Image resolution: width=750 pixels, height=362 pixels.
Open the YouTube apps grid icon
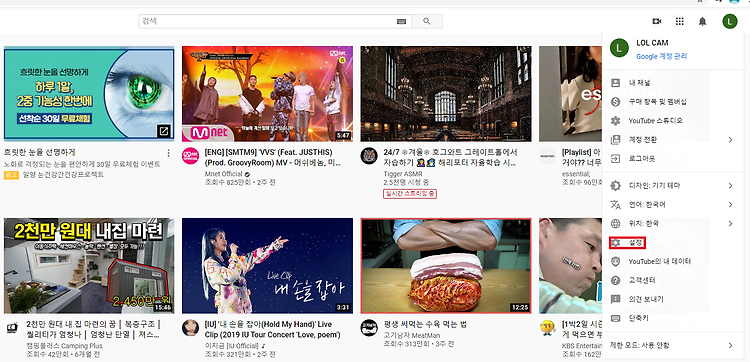pos(679,22)
